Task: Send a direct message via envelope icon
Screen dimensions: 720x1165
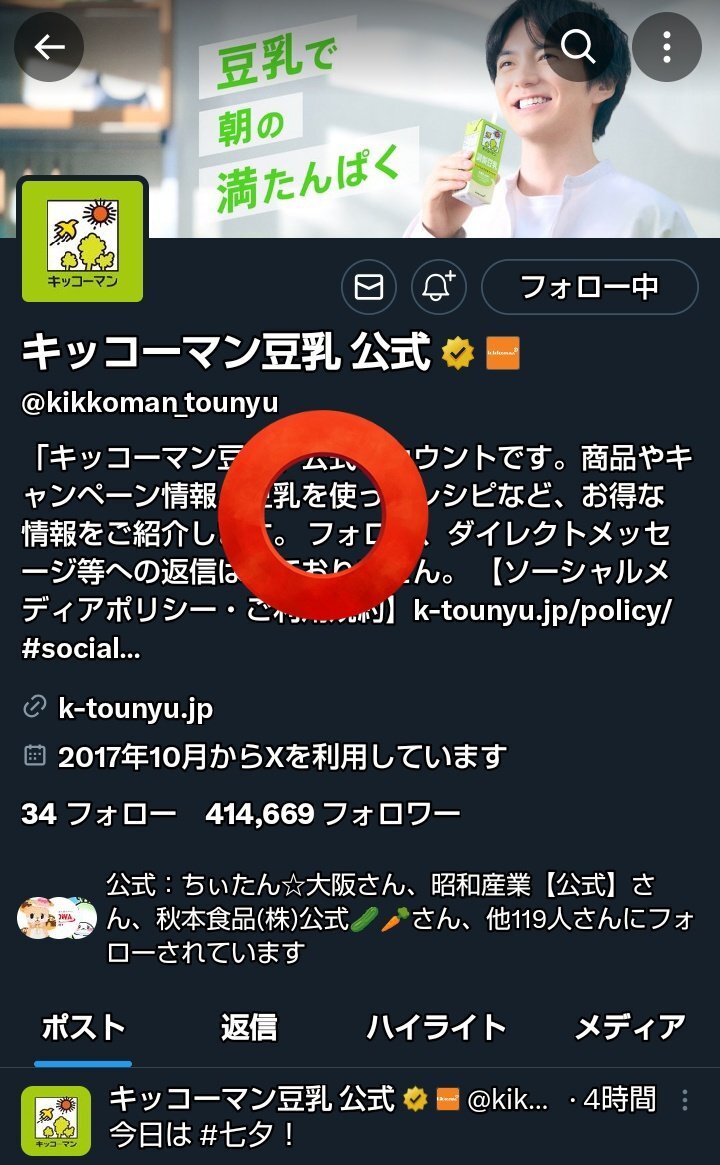Action: (369, 287)
